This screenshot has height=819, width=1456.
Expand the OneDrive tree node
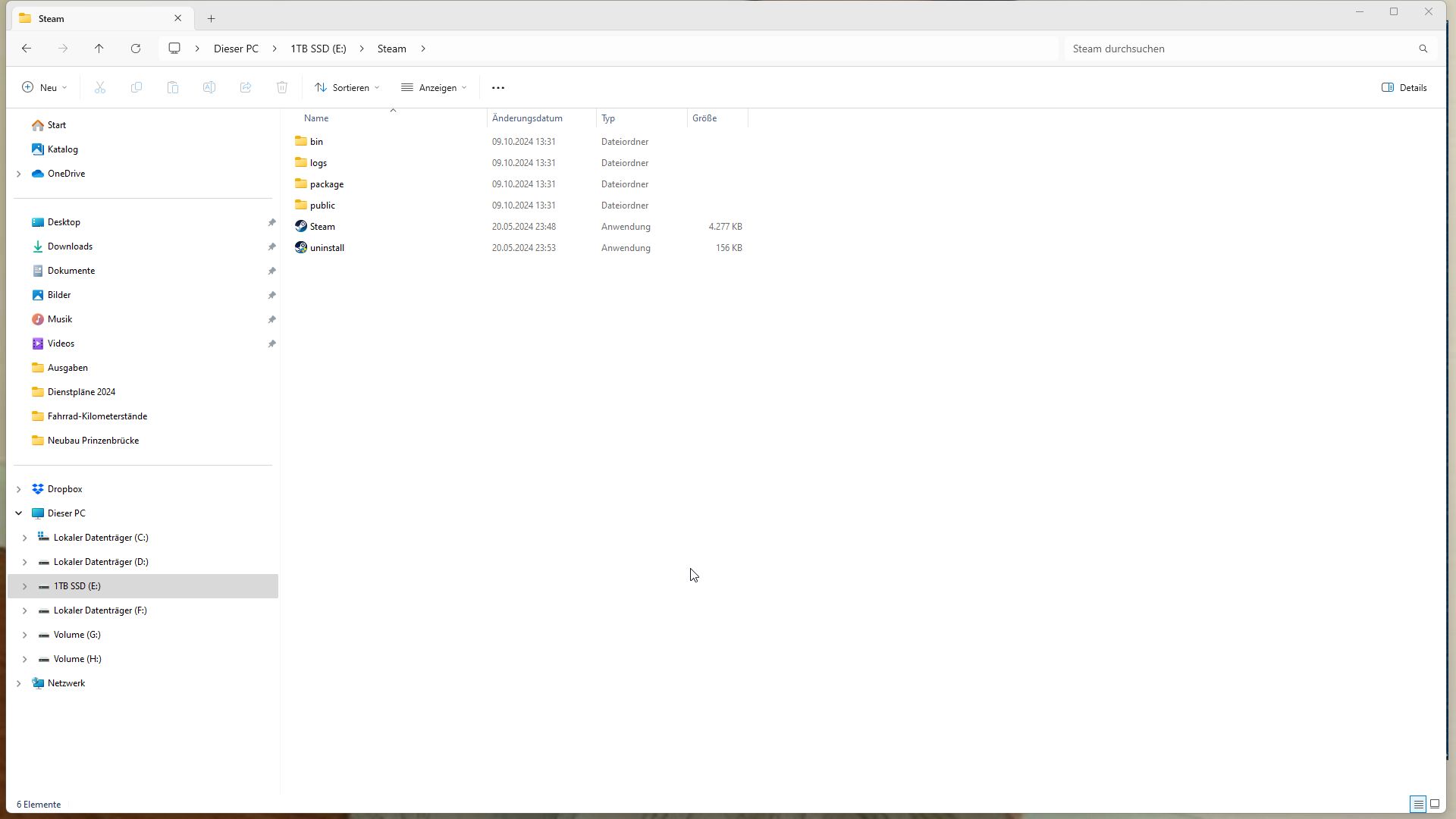click(x=19, y=174)
